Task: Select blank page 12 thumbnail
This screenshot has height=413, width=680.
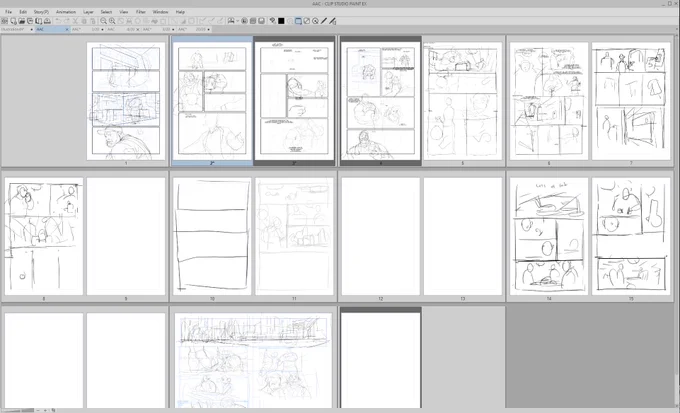Action: pyautogui.click(x=380, y=236)
